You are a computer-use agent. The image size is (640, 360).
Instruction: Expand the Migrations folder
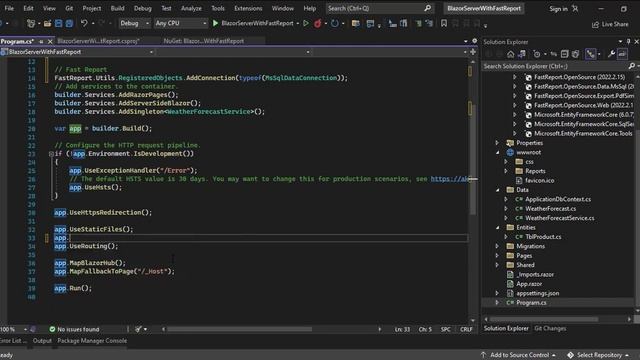[x=497, y=246]
